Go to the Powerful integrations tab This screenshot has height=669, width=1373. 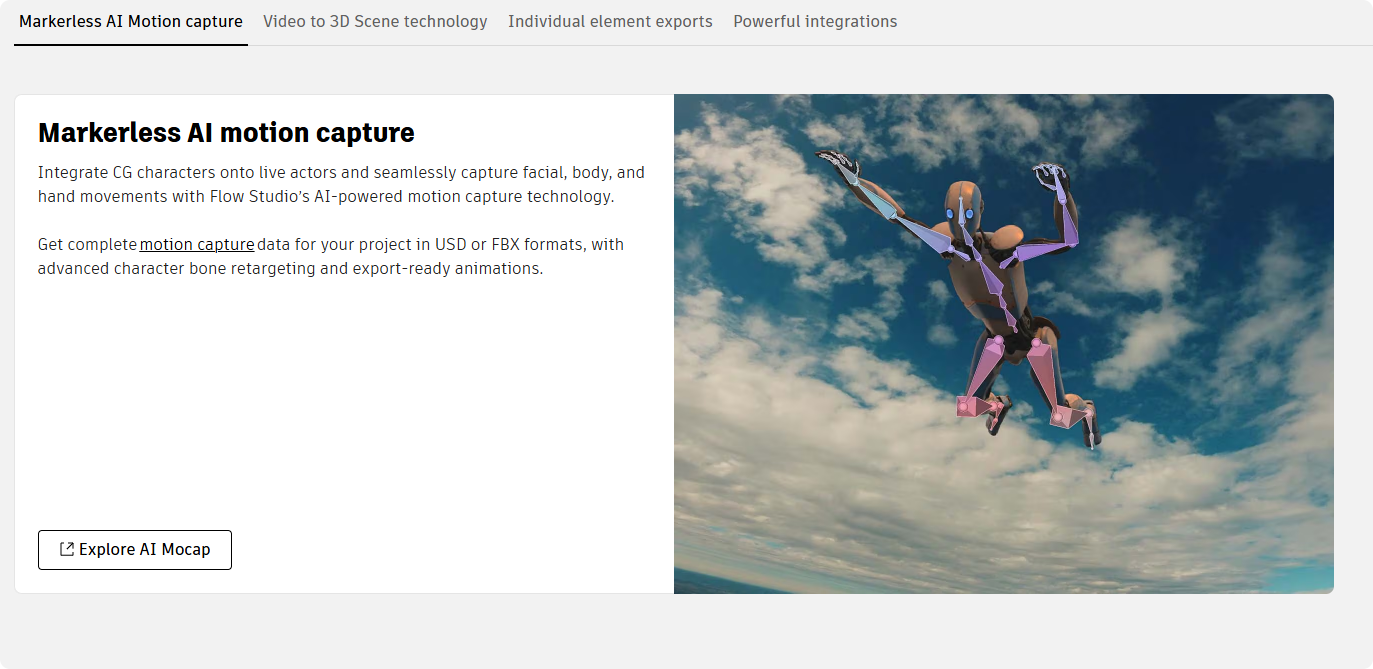815,21
